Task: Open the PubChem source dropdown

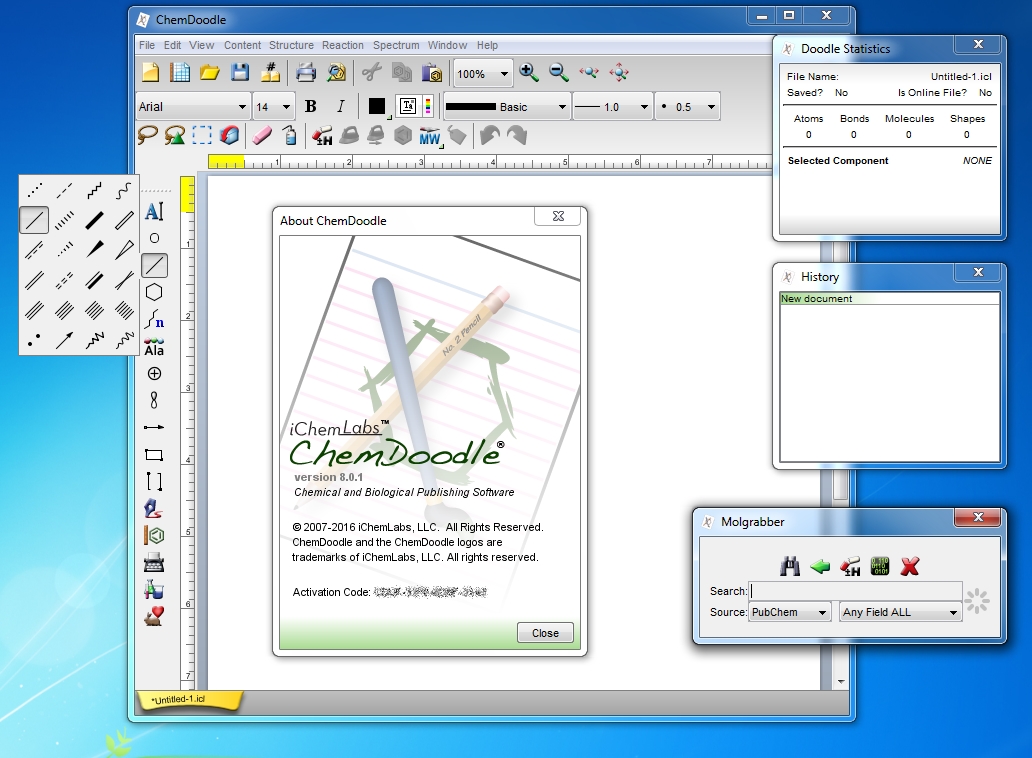Action: [x=790, y=612]
